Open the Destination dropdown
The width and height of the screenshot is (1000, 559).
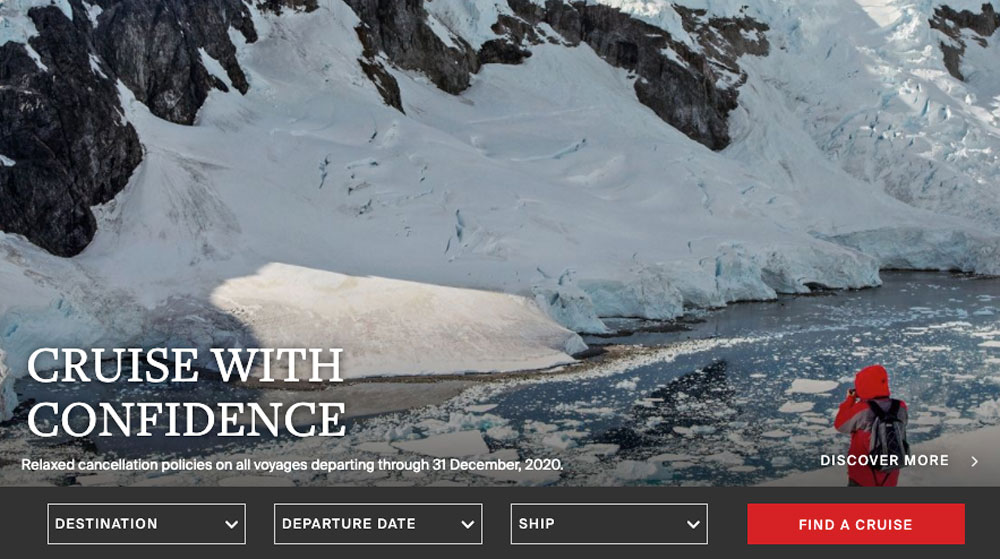tap(146, 524)
